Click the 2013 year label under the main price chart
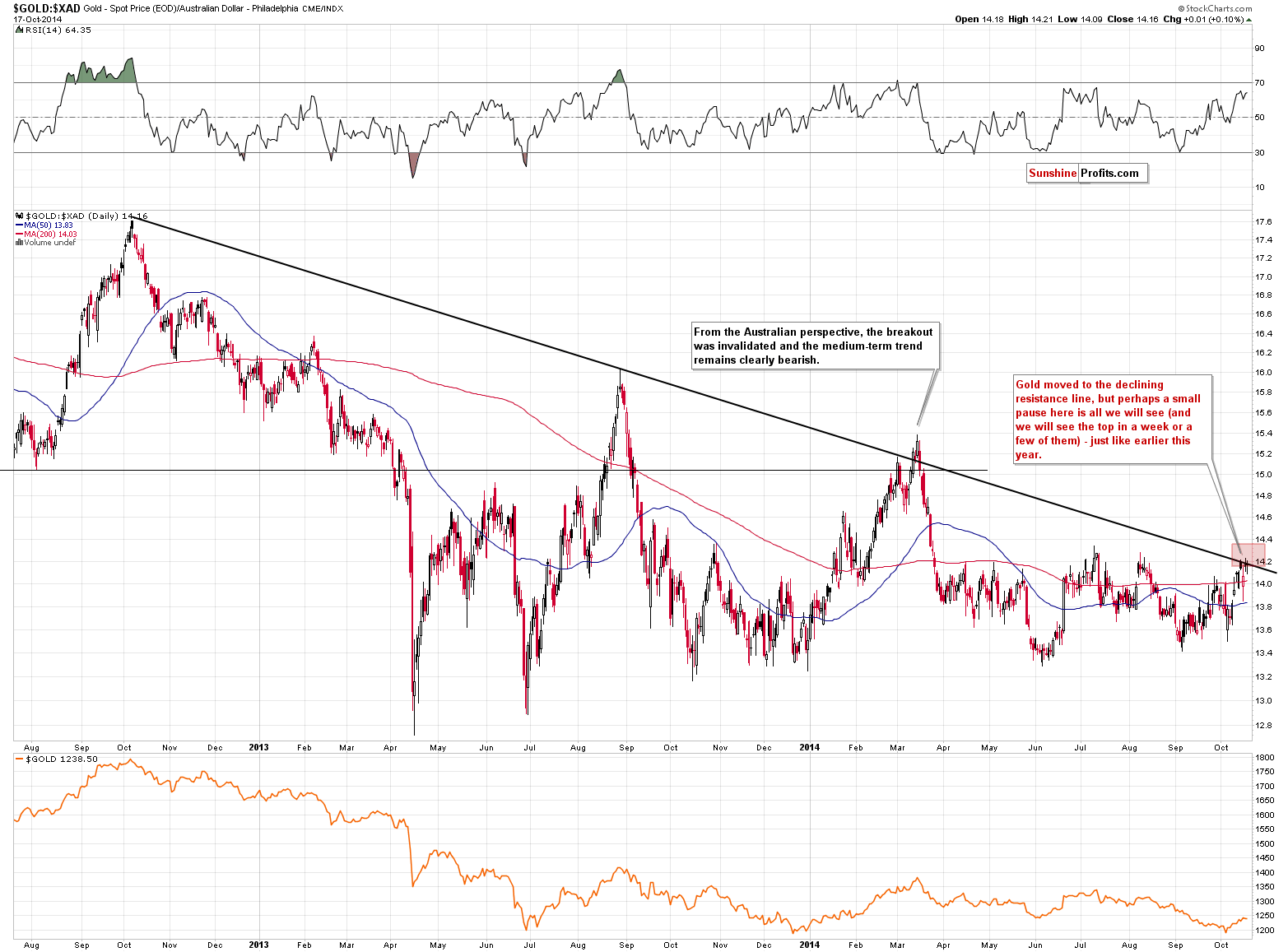 click(x=258, y=747)
